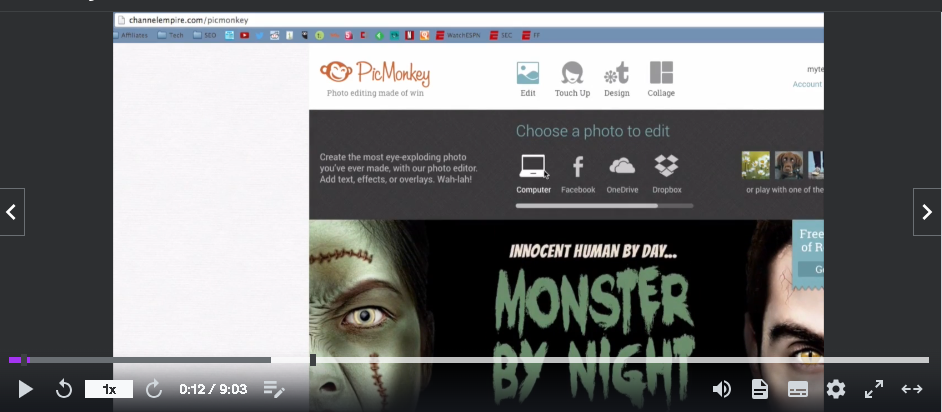Click the 'Monster by Night' banner
The image size is (942, 412).
[x=566, y=315]
